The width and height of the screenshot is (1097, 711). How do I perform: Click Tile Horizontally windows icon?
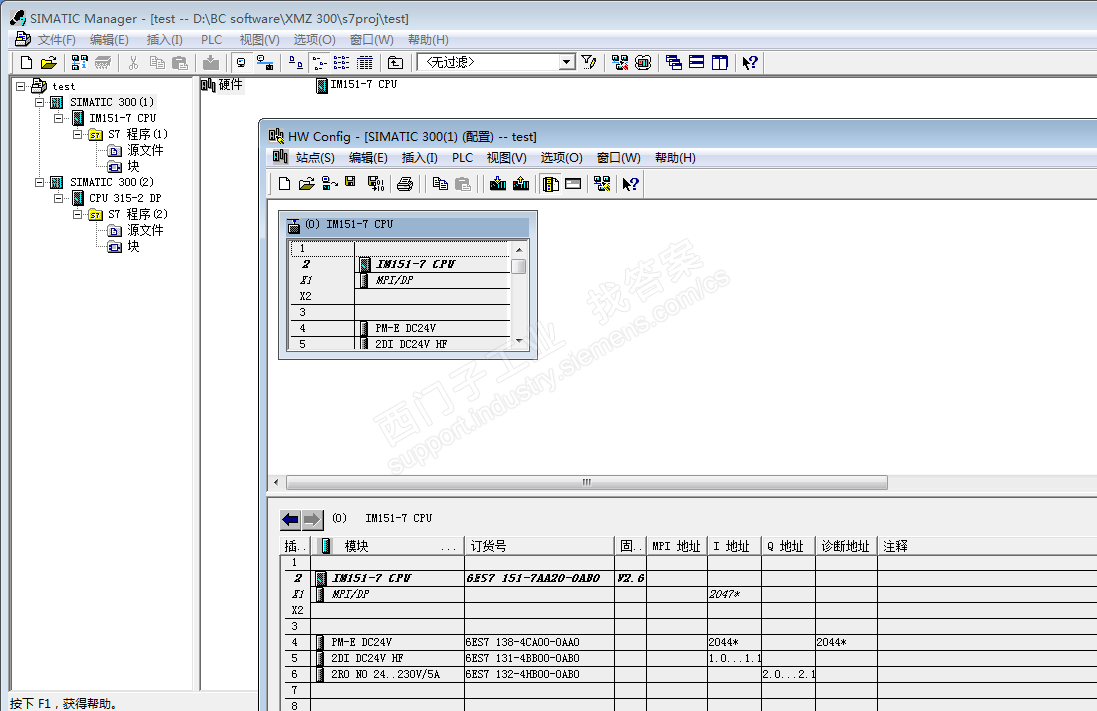point(697,63)
